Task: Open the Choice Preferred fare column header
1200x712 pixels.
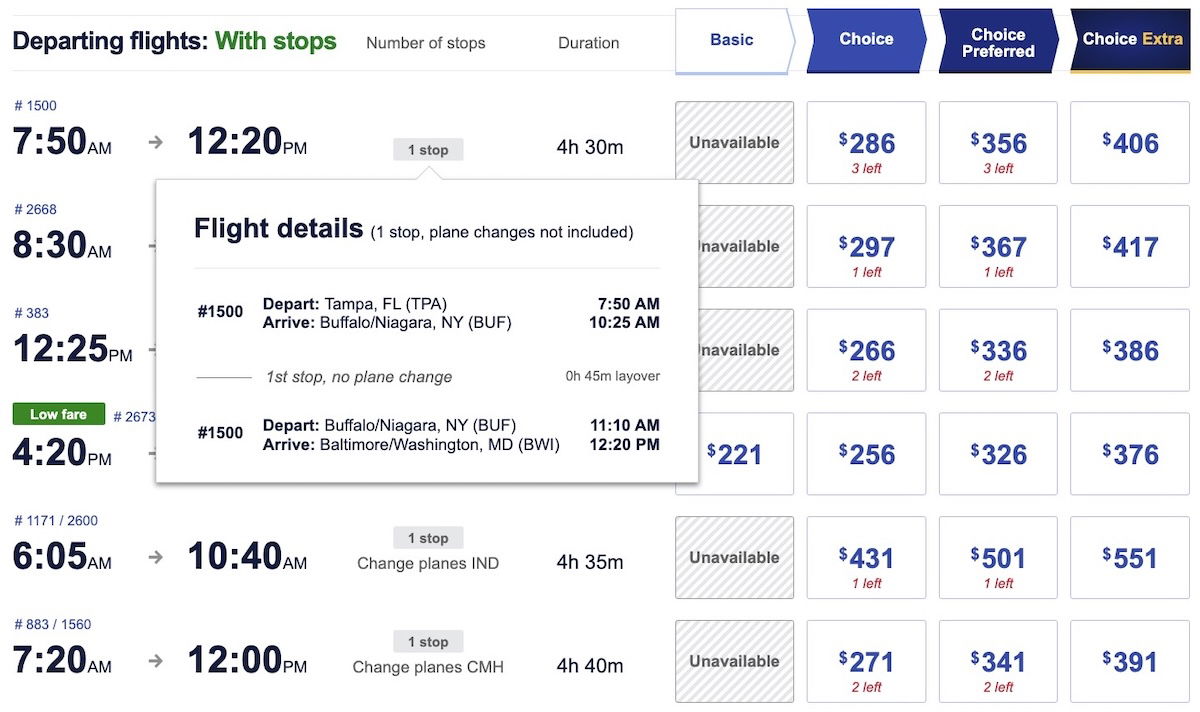Action: pos(998,41)
